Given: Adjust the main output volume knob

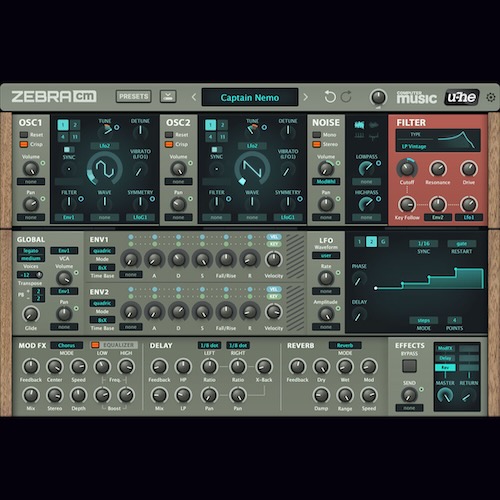Looking at the screenshot, I should 378,97.
